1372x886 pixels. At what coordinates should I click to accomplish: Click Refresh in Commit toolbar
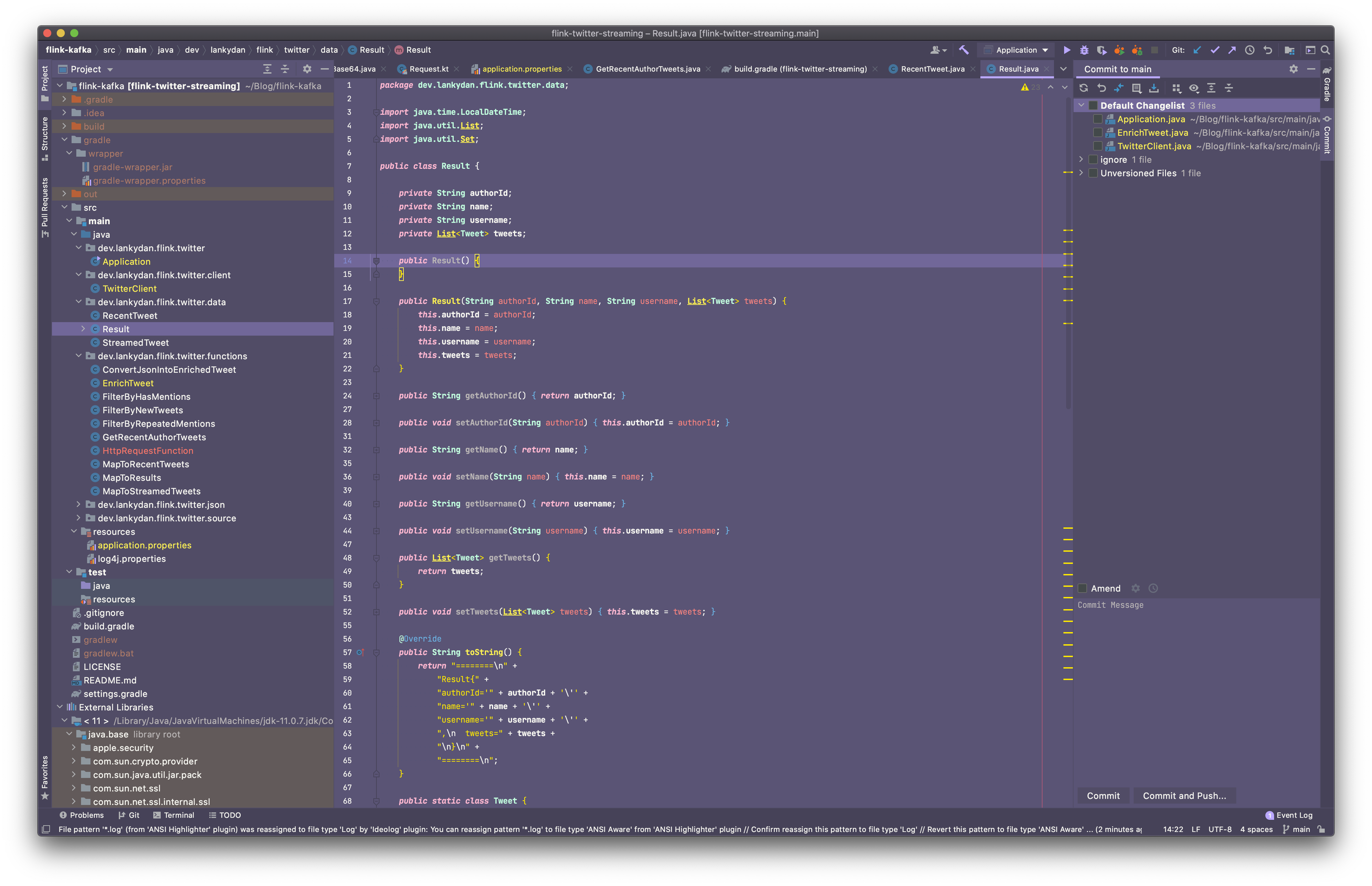pos(1084,88)
